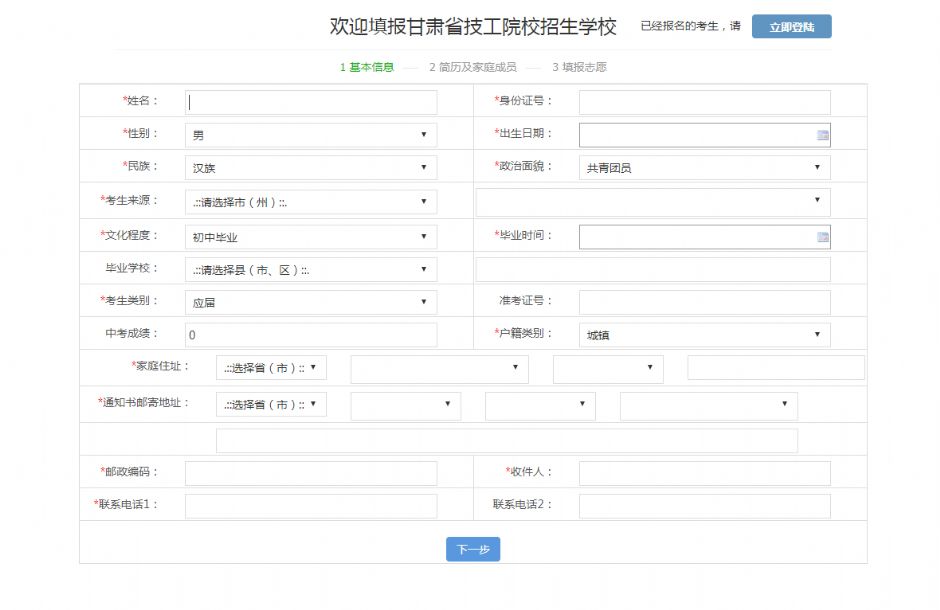The image size is (940, 610).
Task: Focus the 身份证号 text box
Action: (704, 102)
